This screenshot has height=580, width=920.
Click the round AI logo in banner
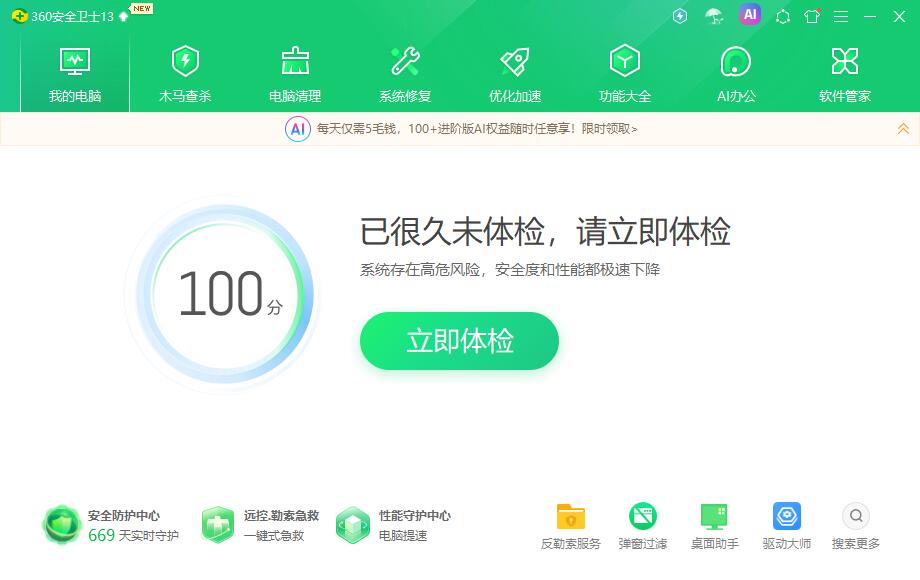click(x=297, y=128)
